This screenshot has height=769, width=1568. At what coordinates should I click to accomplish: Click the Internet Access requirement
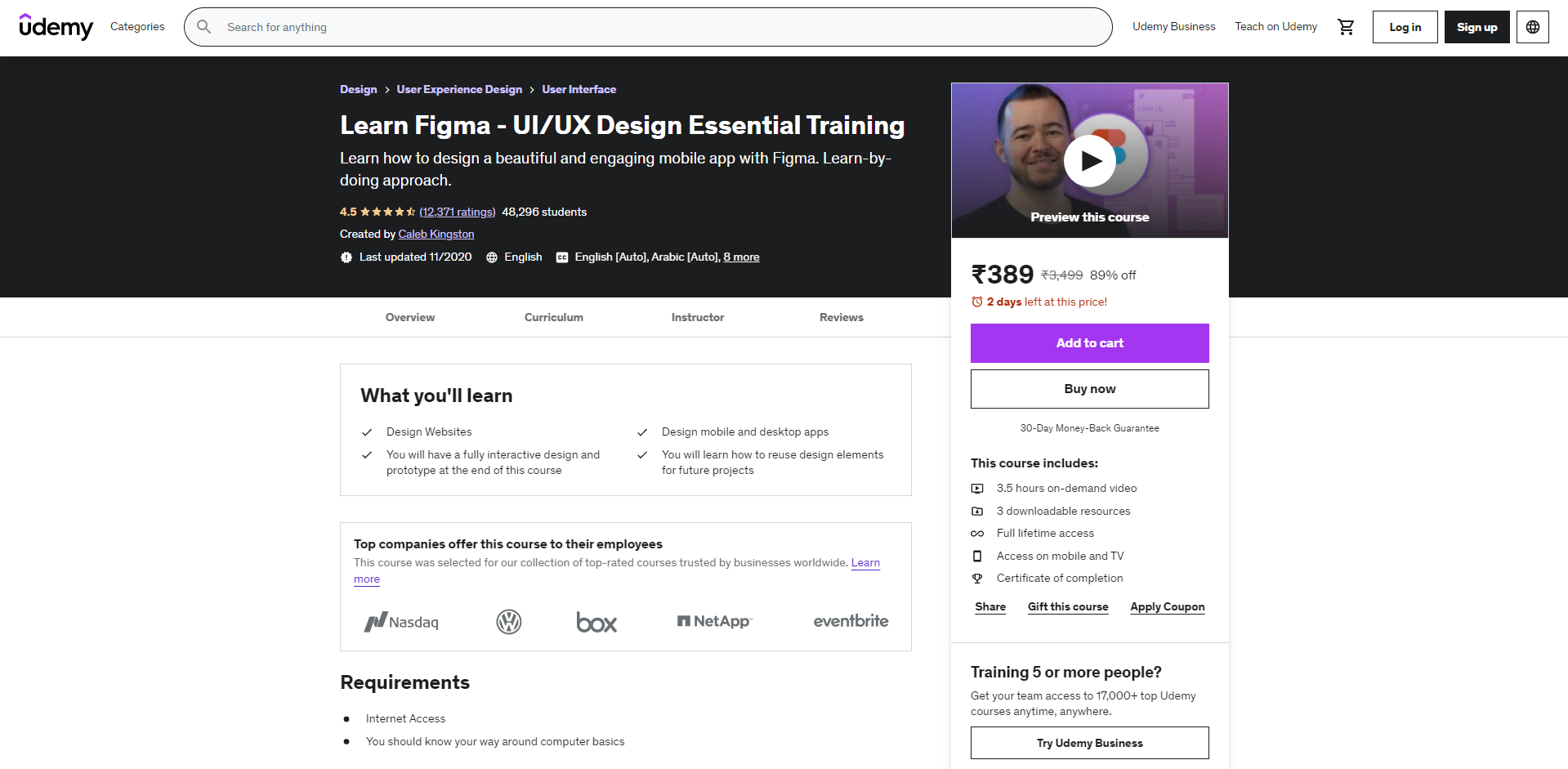405,719
